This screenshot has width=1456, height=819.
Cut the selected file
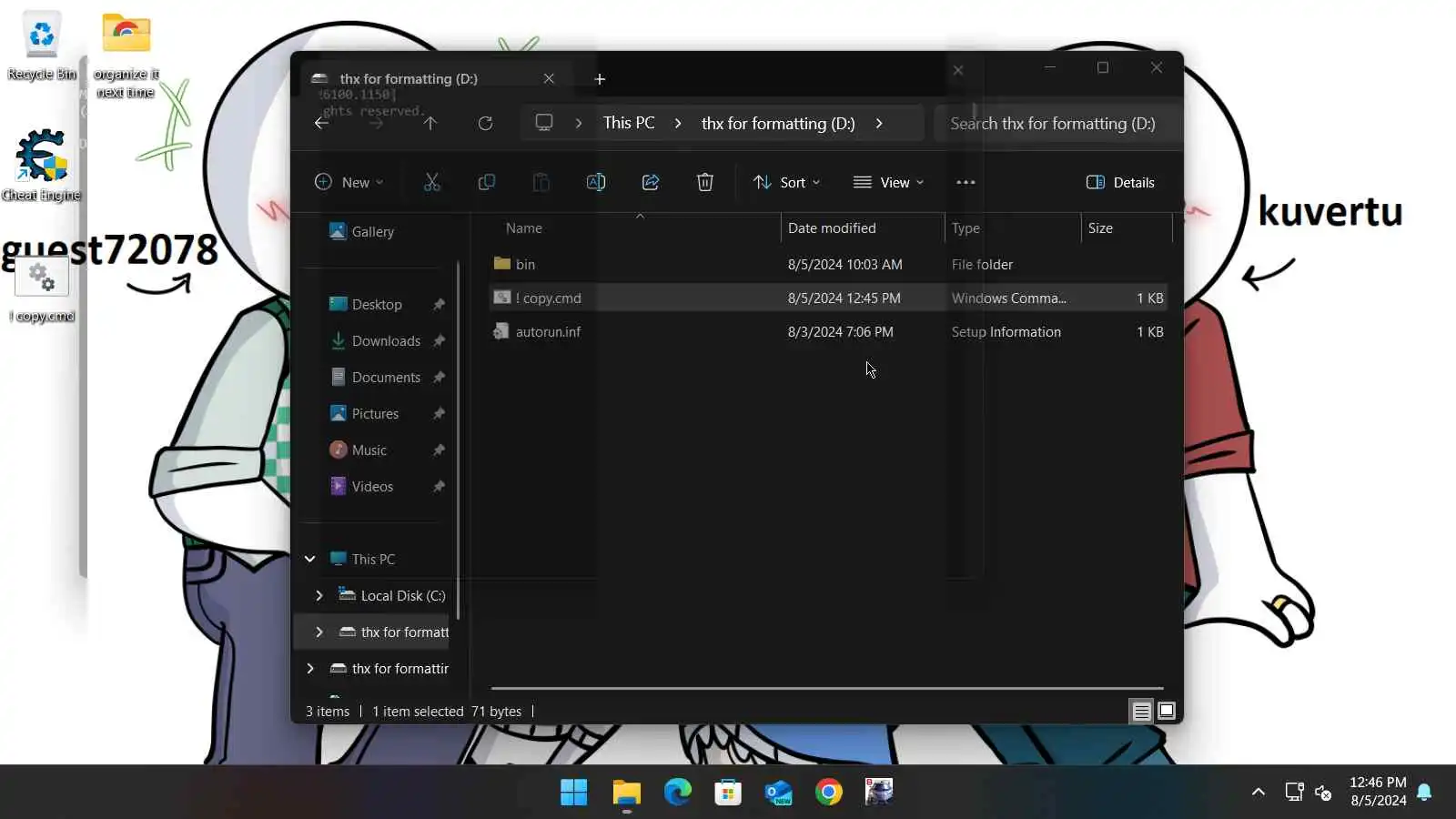[432, 182]
